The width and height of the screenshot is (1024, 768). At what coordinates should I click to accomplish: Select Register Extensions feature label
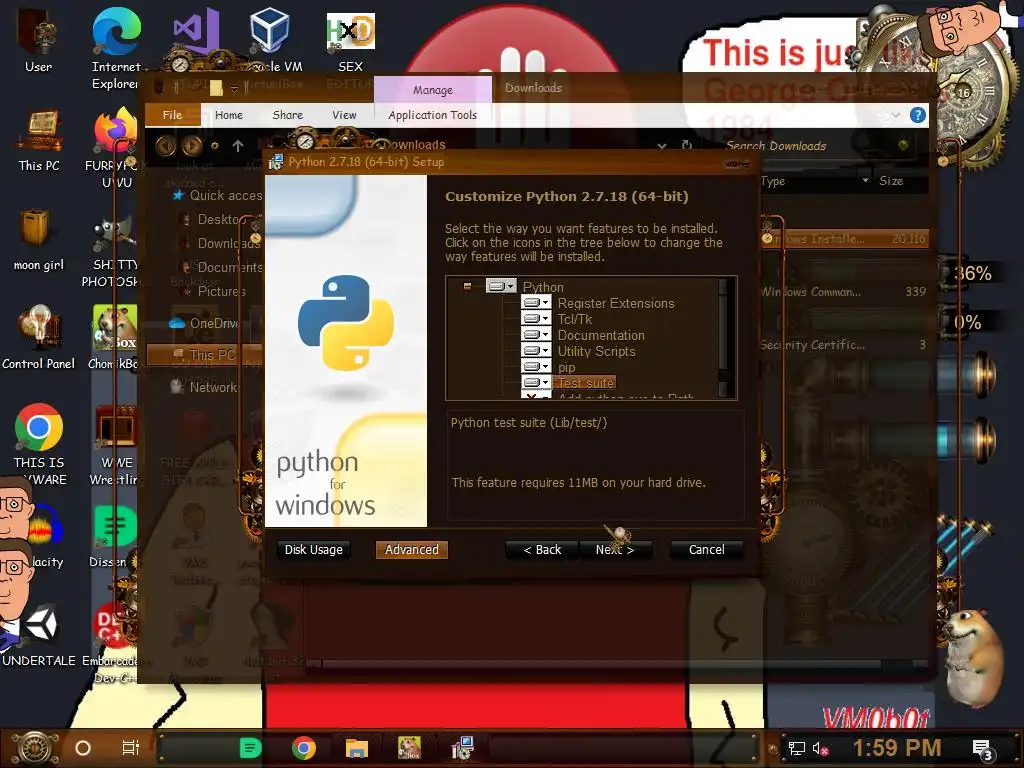[616, 303]
